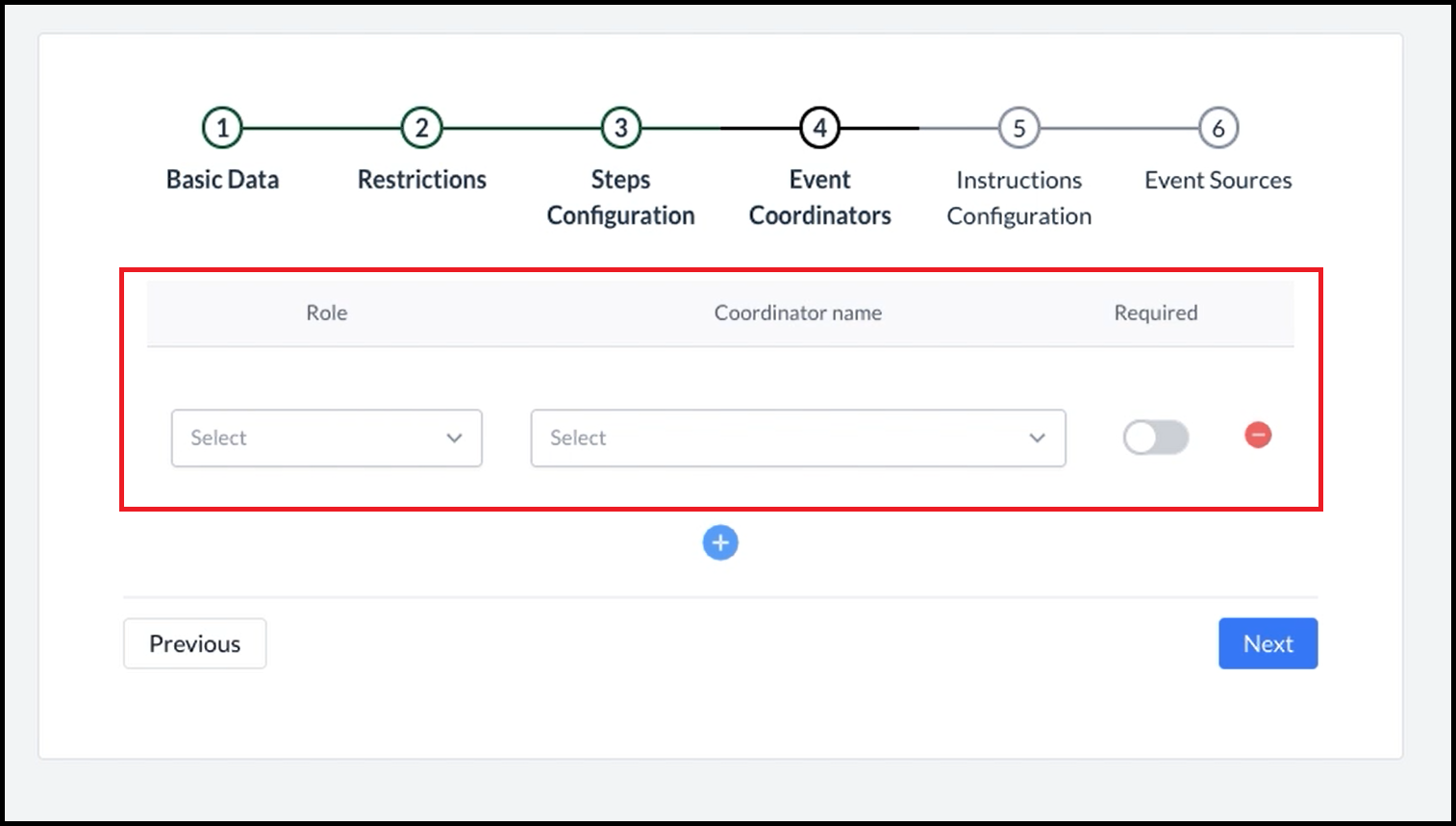
Task: Click the step 3 circle in the stepper
Action: coord(620,128)
